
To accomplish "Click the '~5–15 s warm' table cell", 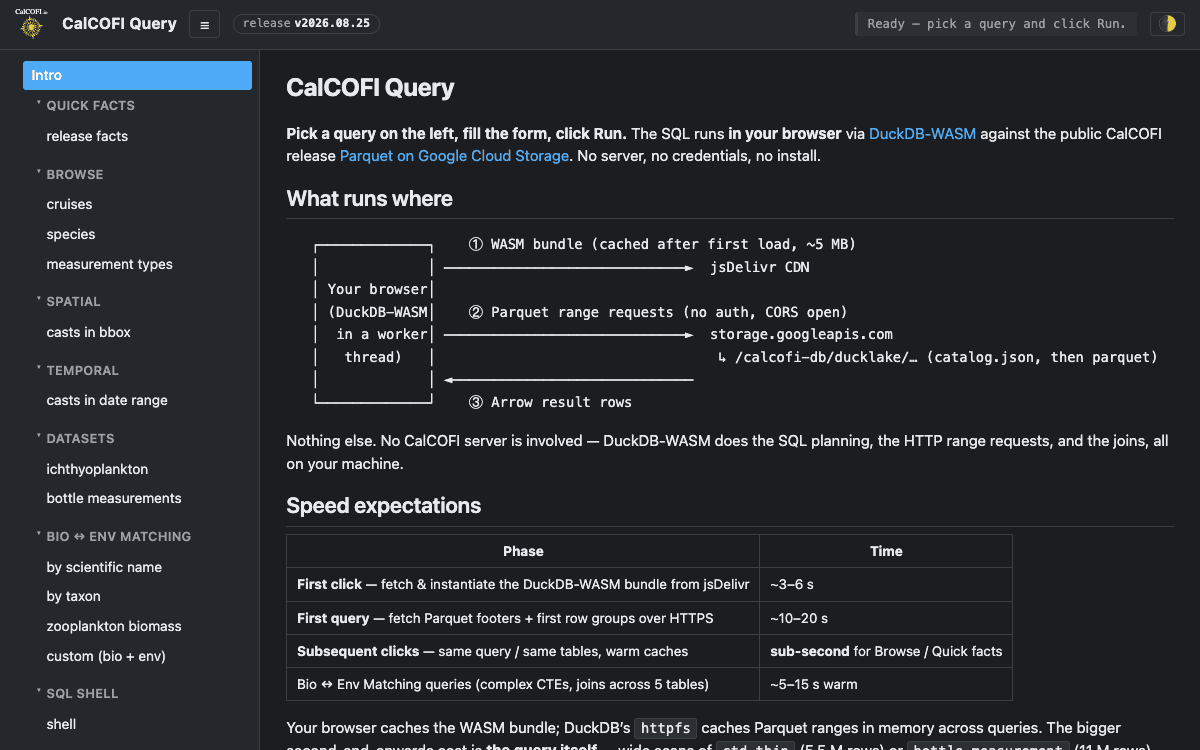I will click(x=886, y=684).
